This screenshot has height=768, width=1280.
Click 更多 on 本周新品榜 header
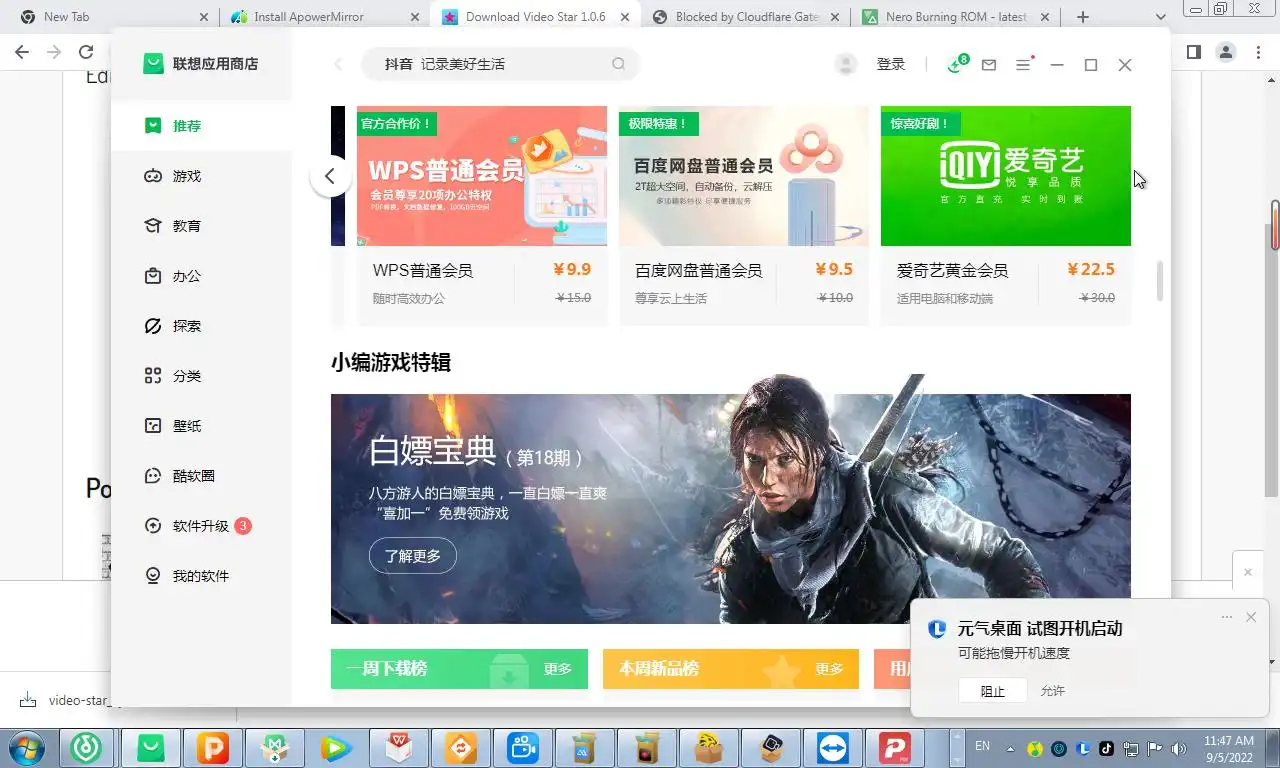pyautogui.click(x=829, y=669)
